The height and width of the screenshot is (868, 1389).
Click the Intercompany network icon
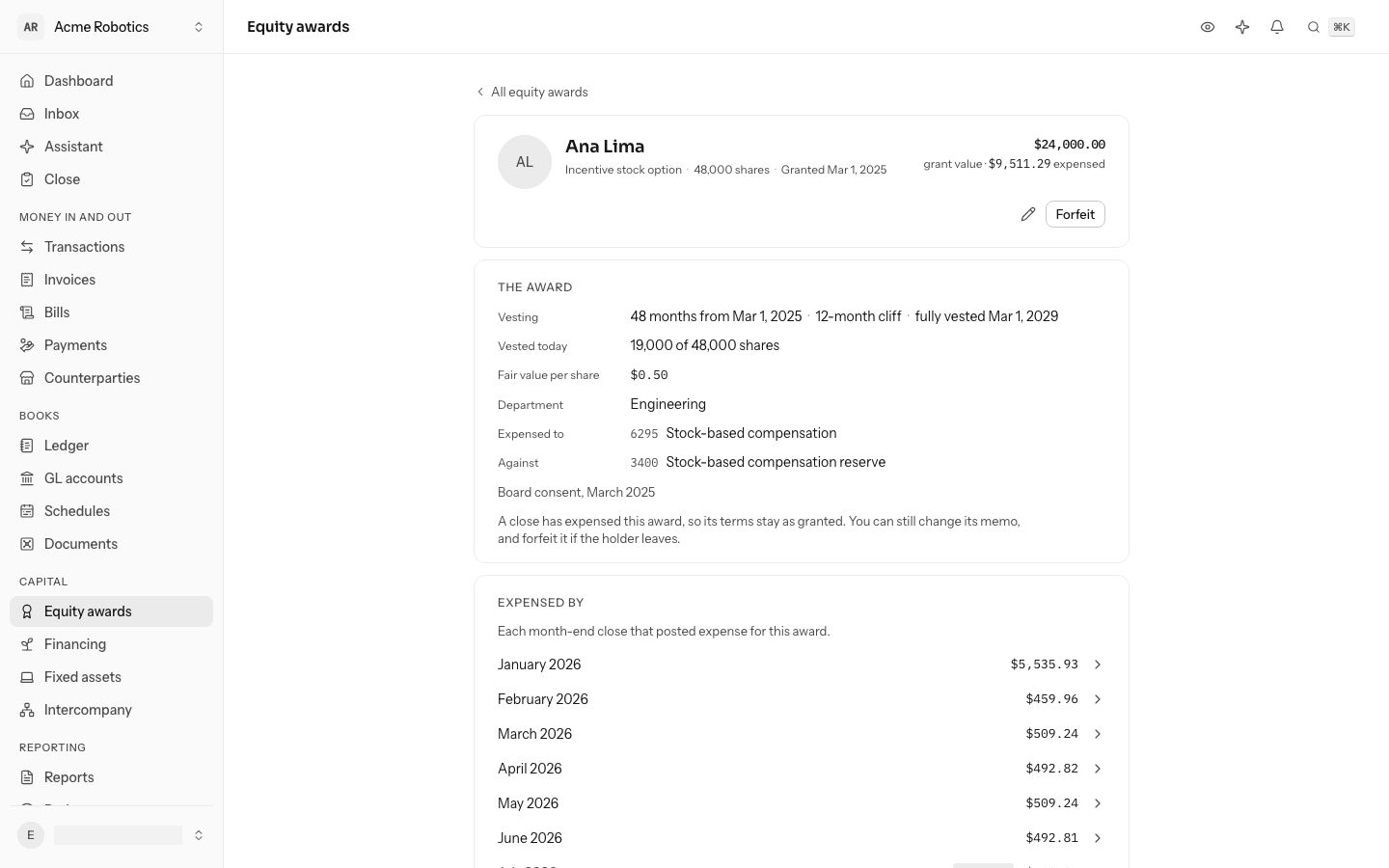27,710
